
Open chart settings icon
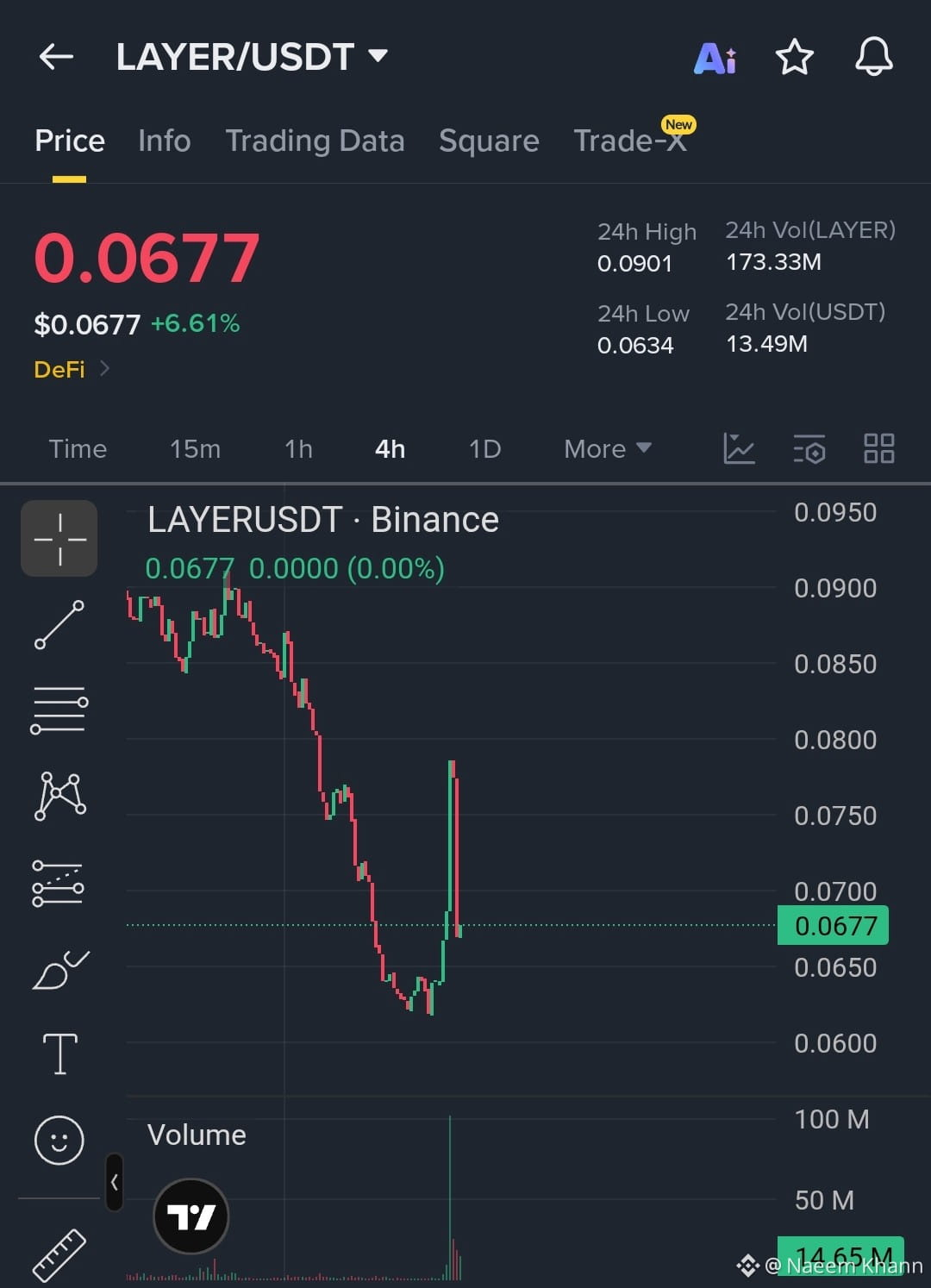pos(809,448)
